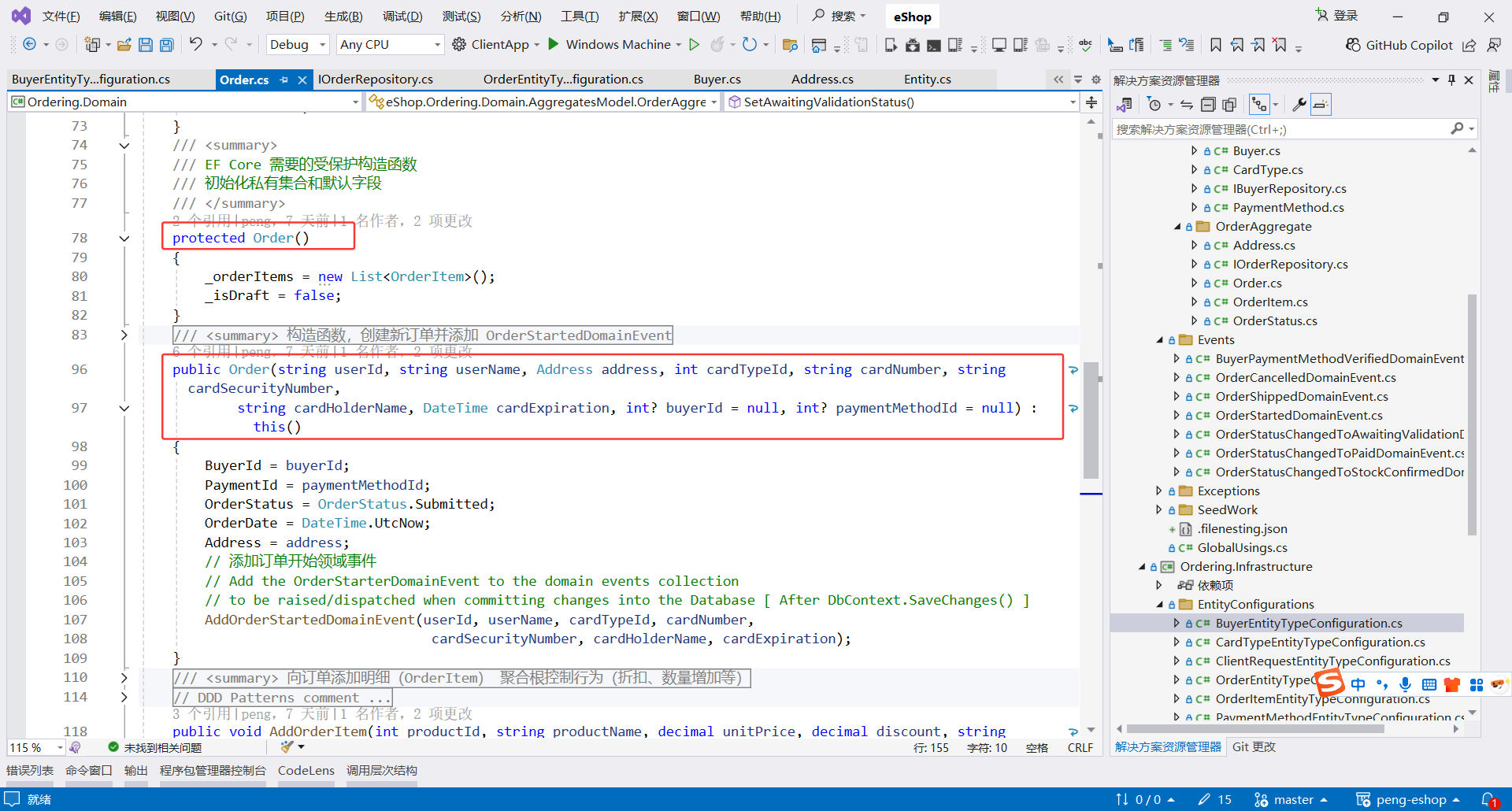Collapse all in Solution Explorer
Screen dimensions: 1512x811
coord(1208,104)
